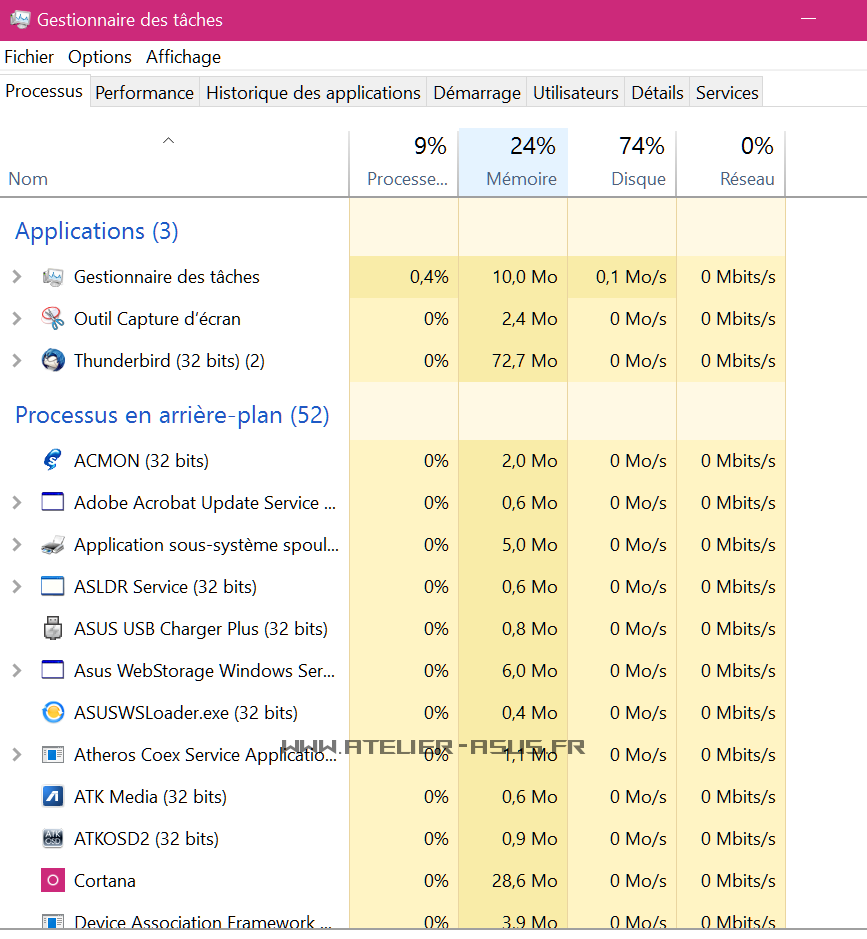Click the ATKOSD2 process icon

[53, 839]
